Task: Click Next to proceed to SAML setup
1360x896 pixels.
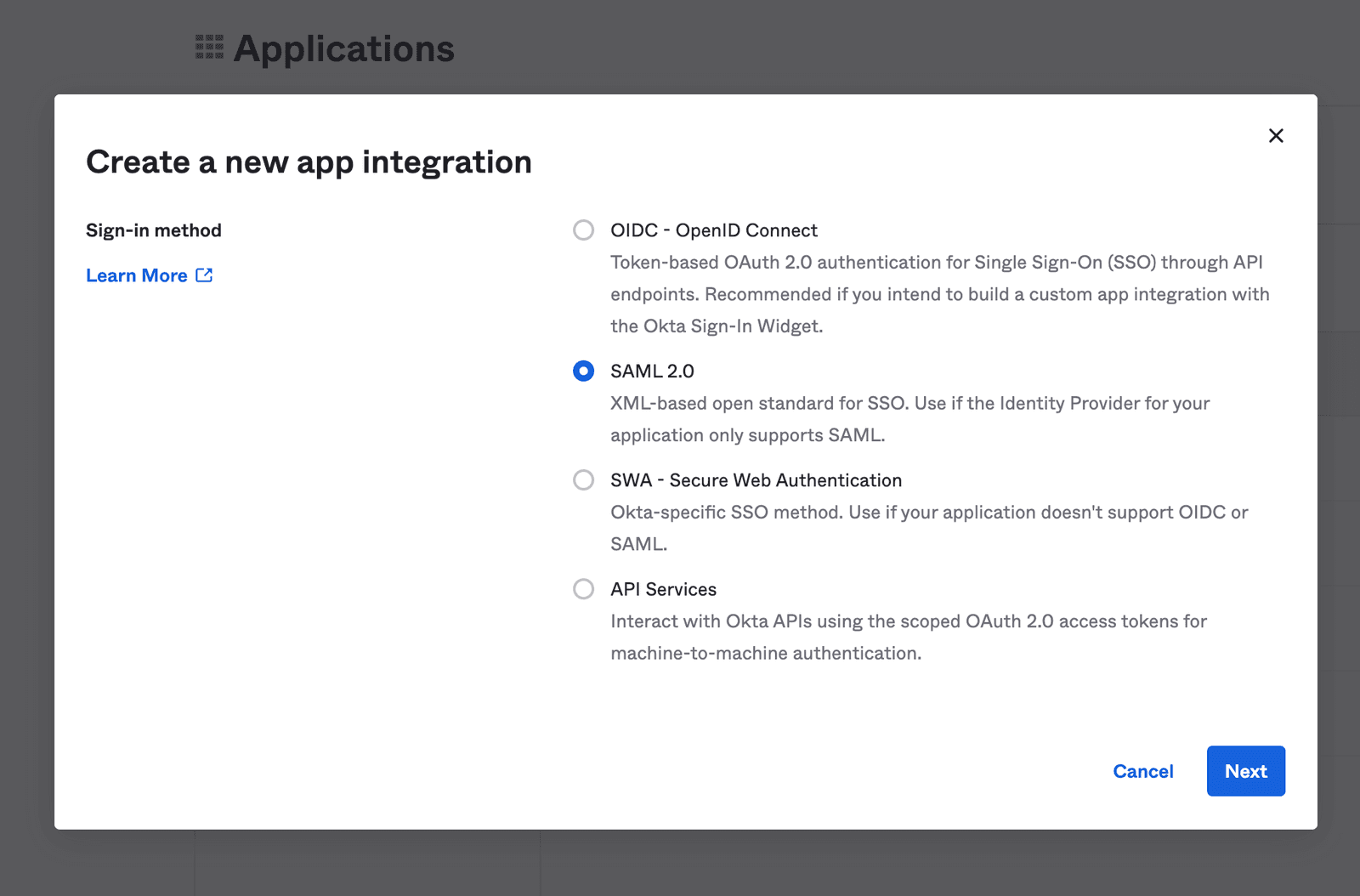Action: click(x=1245, y=771)
